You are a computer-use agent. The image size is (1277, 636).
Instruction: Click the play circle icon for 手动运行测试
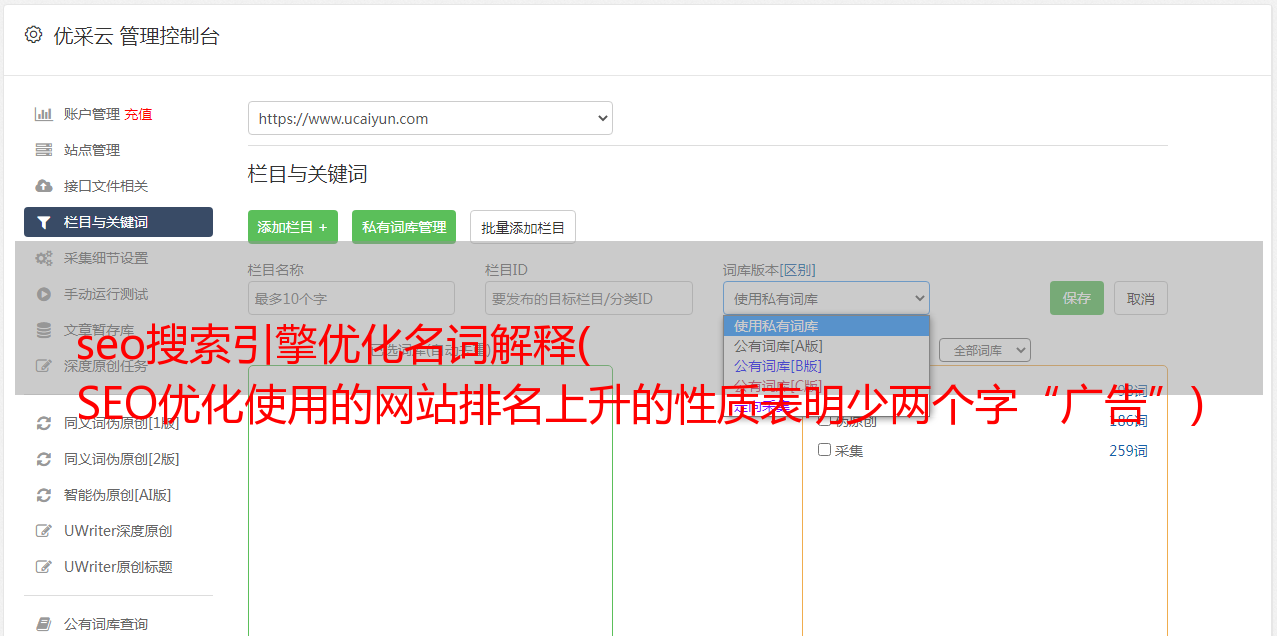click(44, 294)
